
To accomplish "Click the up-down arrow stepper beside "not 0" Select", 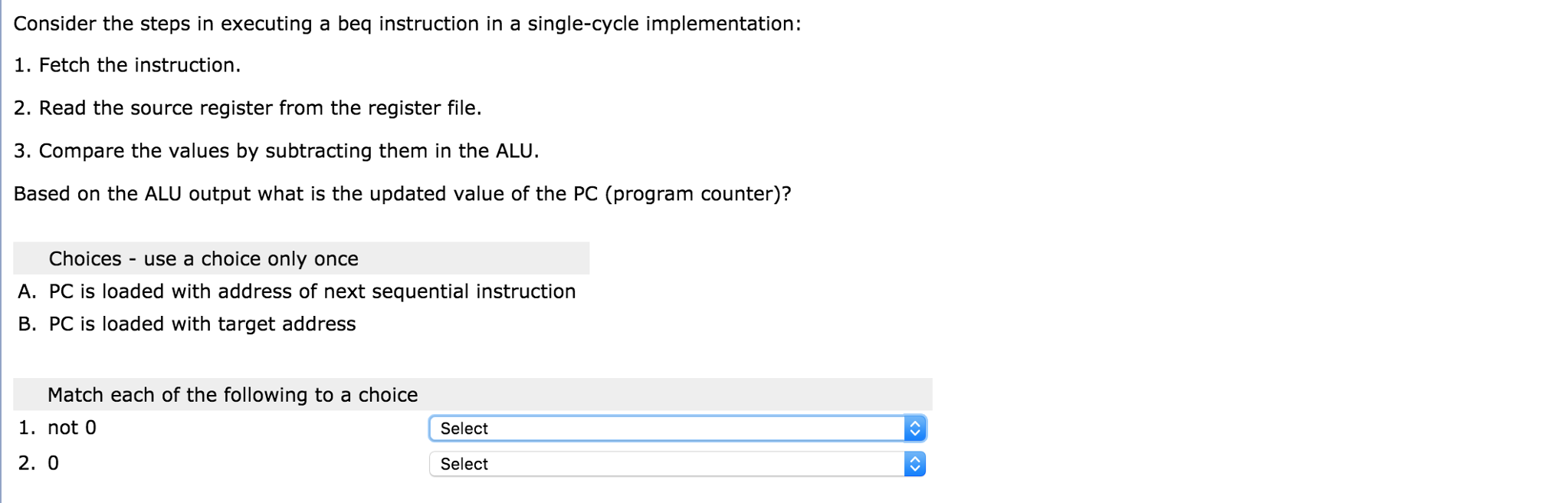I will (x=917, y=429).
